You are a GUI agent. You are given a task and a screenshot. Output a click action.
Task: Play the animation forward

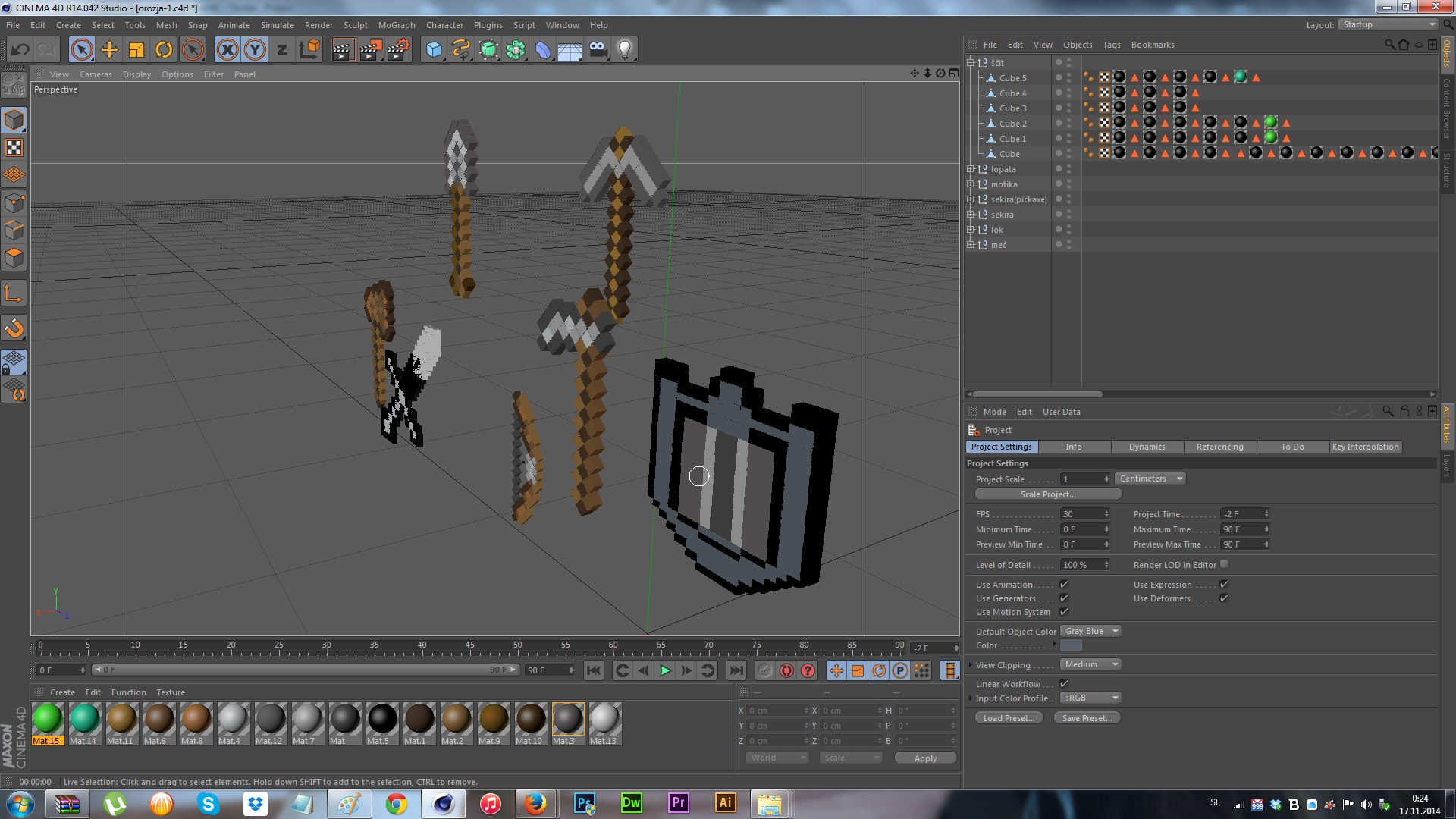click(665, 670)
